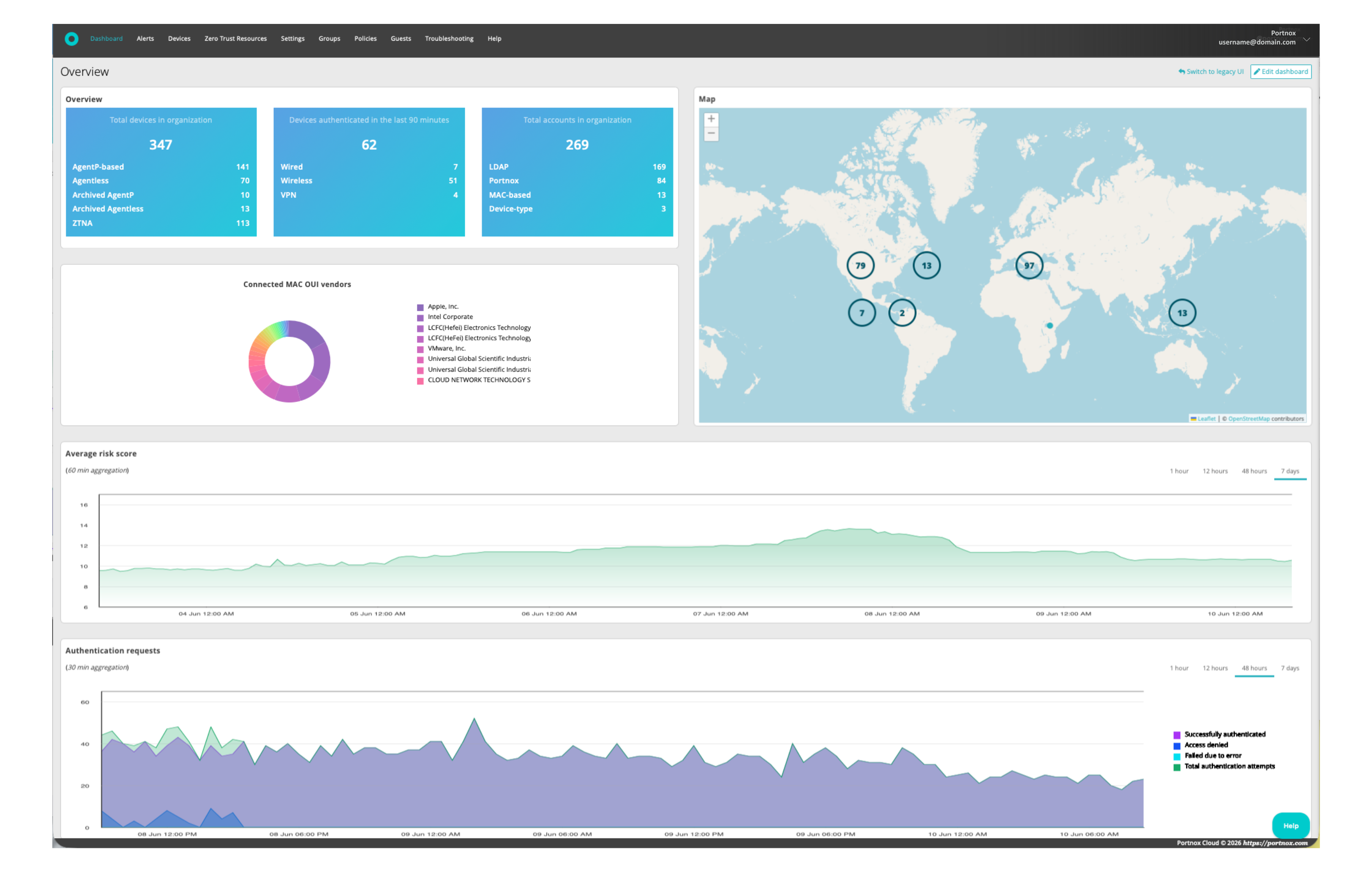Toggle Failed due to error legend swatch
This screenshot has width=1372, height=872.
pyautogui.click(x=1176, y=756)
